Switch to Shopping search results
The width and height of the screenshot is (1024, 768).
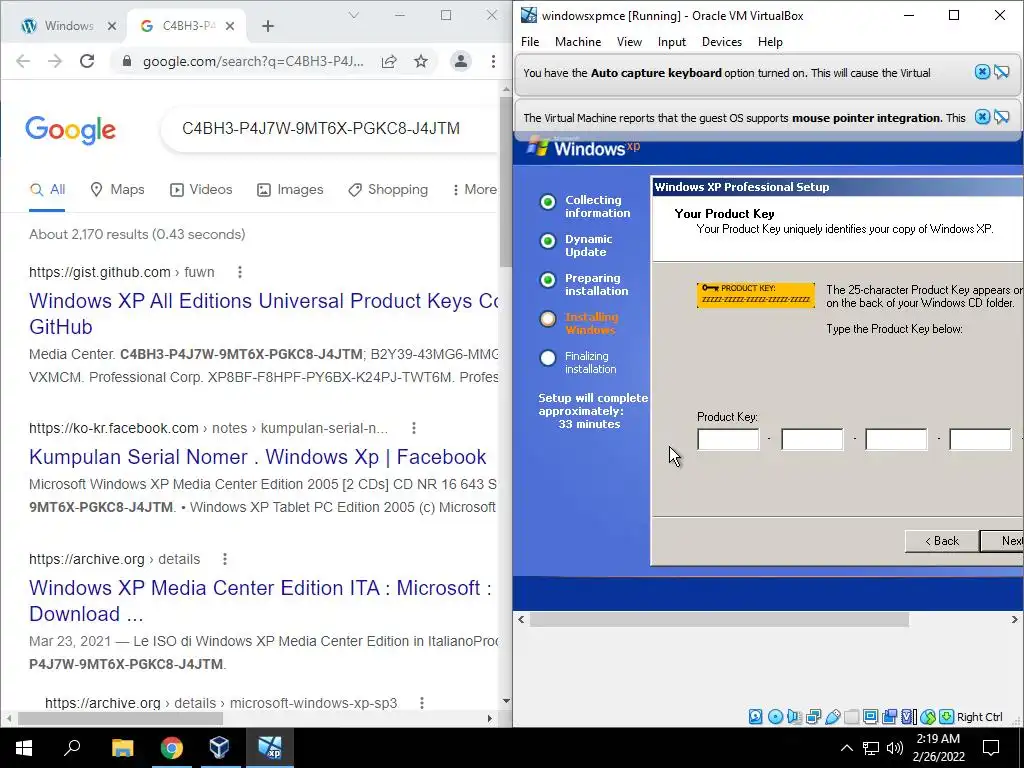tap(388, 189)
